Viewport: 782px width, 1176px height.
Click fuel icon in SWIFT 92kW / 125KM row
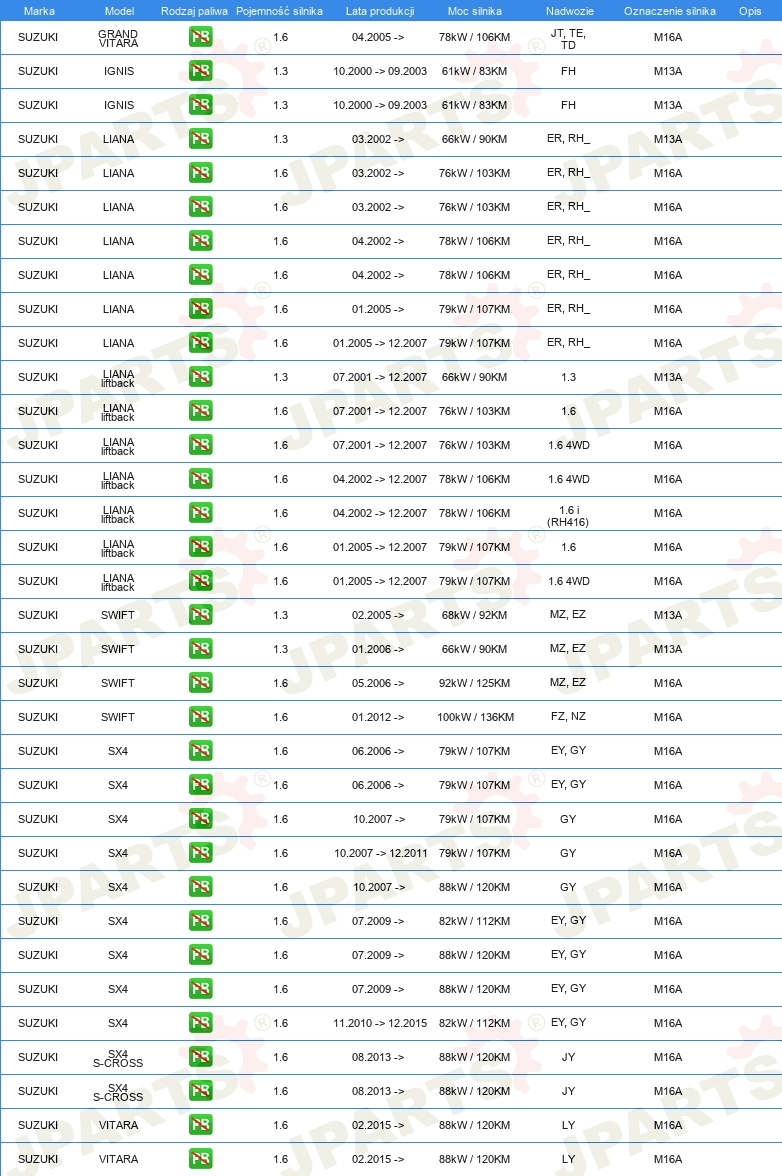tap(200, 682)
